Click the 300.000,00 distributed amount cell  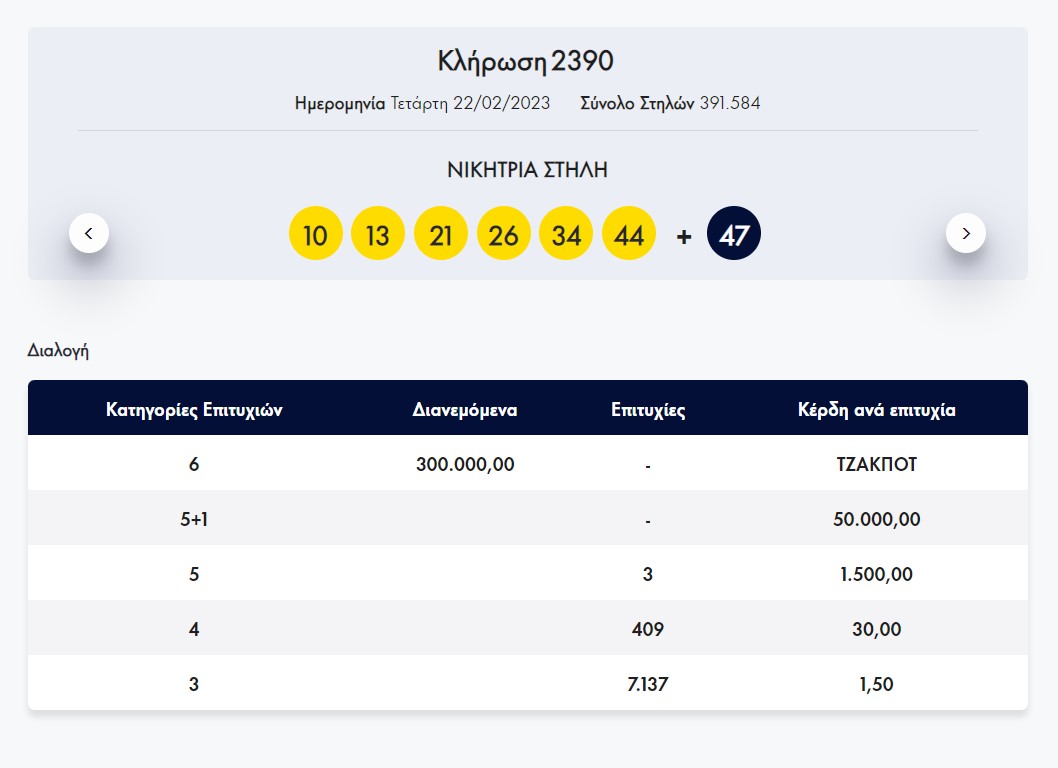click(x=464, y=464)
